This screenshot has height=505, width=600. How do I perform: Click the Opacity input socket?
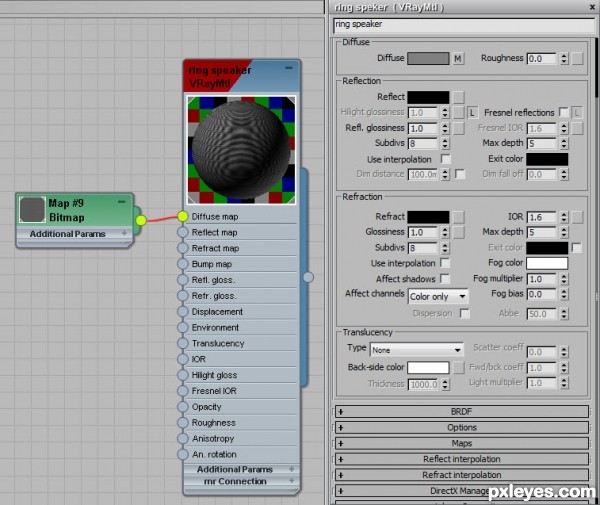point(183,407)
